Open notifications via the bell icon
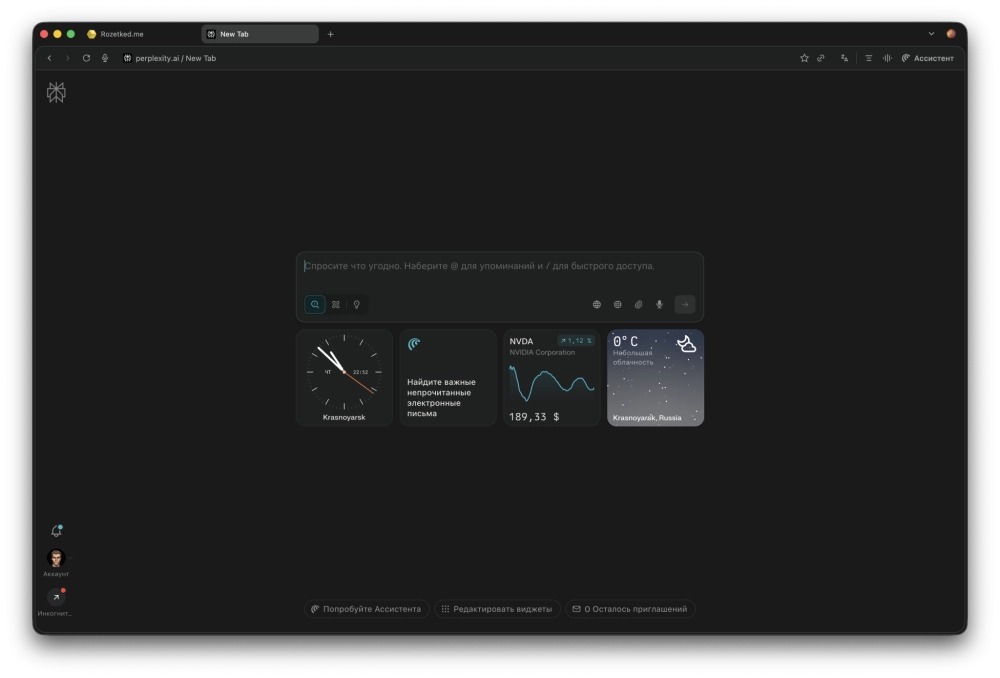Viewport: 1000px width, 678px height. (x=56, y=531)
